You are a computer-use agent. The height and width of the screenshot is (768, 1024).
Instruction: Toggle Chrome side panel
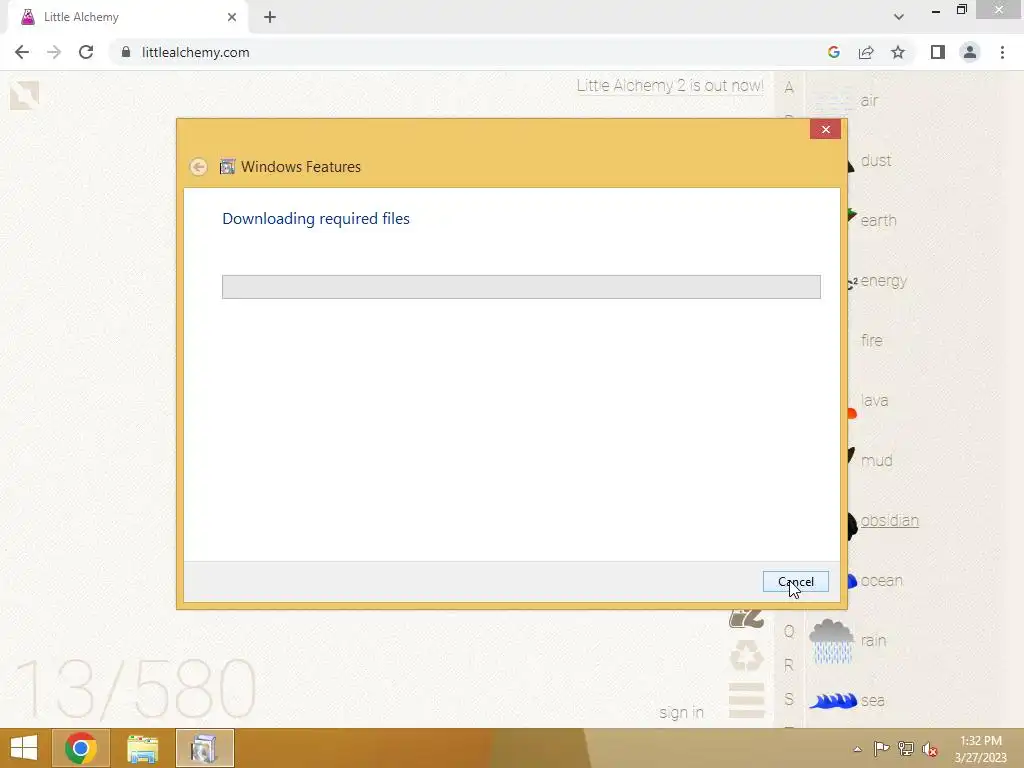938,52
